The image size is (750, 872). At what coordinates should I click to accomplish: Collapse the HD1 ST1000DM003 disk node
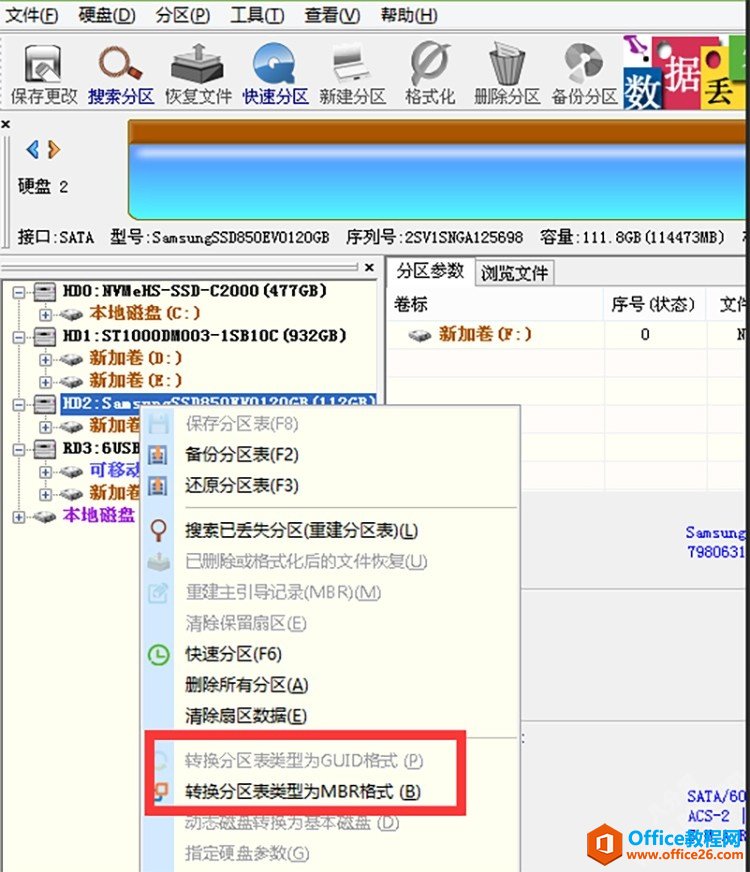click(19, 337)
